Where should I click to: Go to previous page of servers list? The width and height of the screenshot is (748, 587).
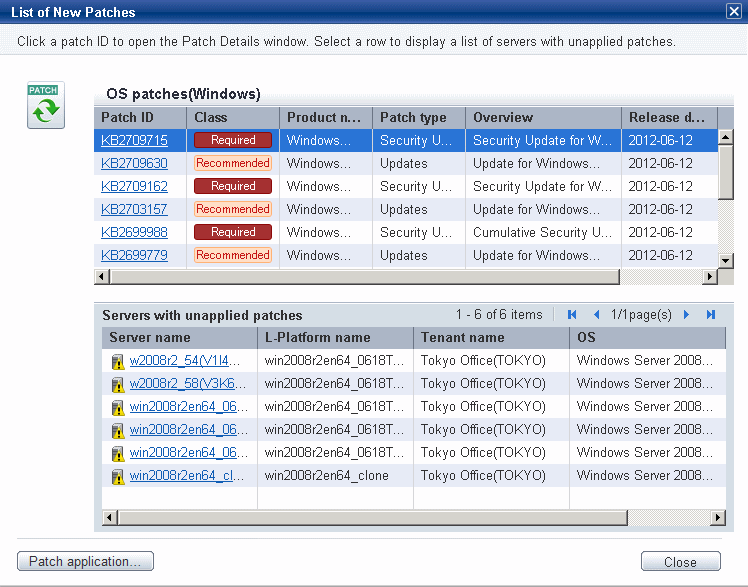click(x=596, y=315)
